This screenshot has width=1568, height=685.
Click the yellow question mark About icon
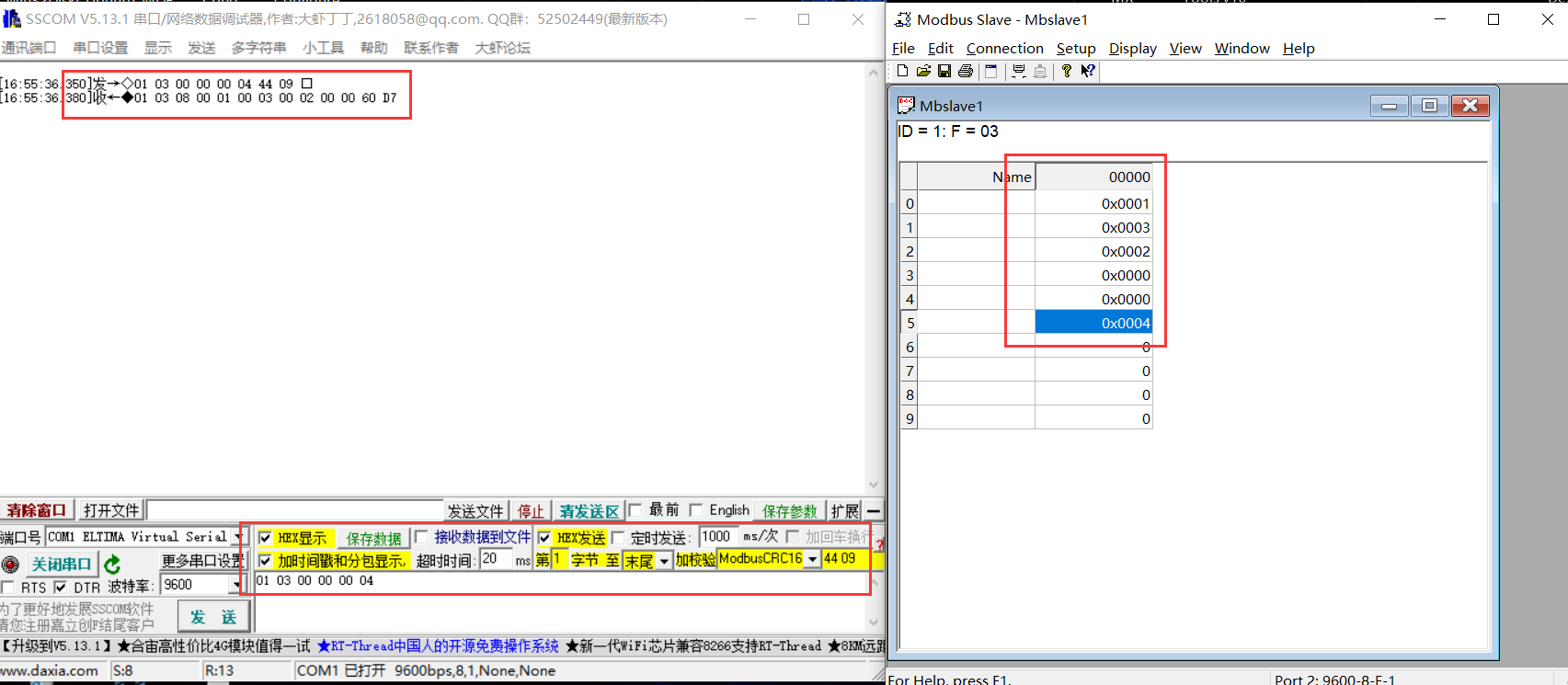tap(1066, 71)
